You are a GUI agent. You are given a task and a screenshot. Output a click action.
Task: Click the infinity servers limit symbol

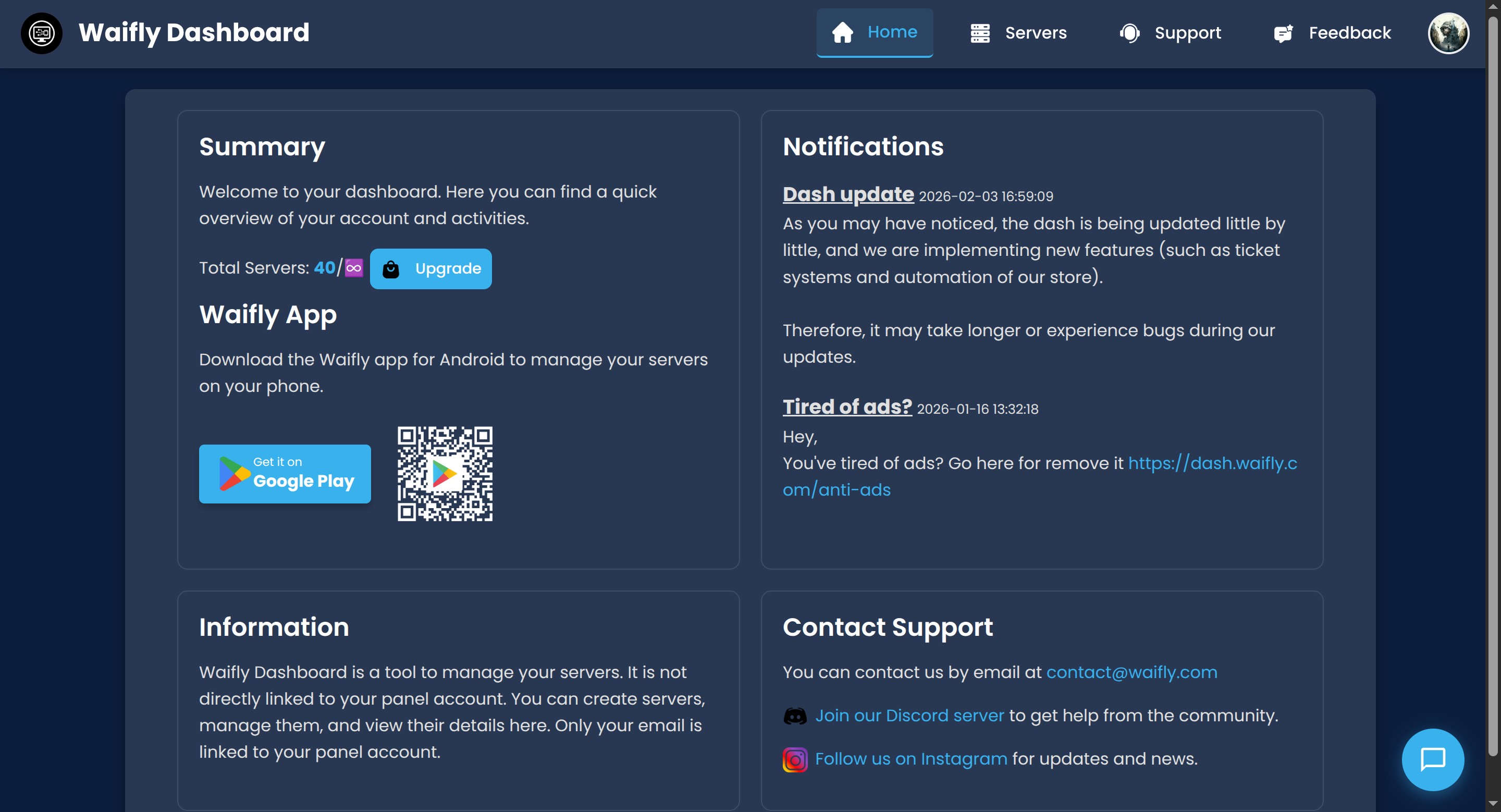[x=354, y=268]
